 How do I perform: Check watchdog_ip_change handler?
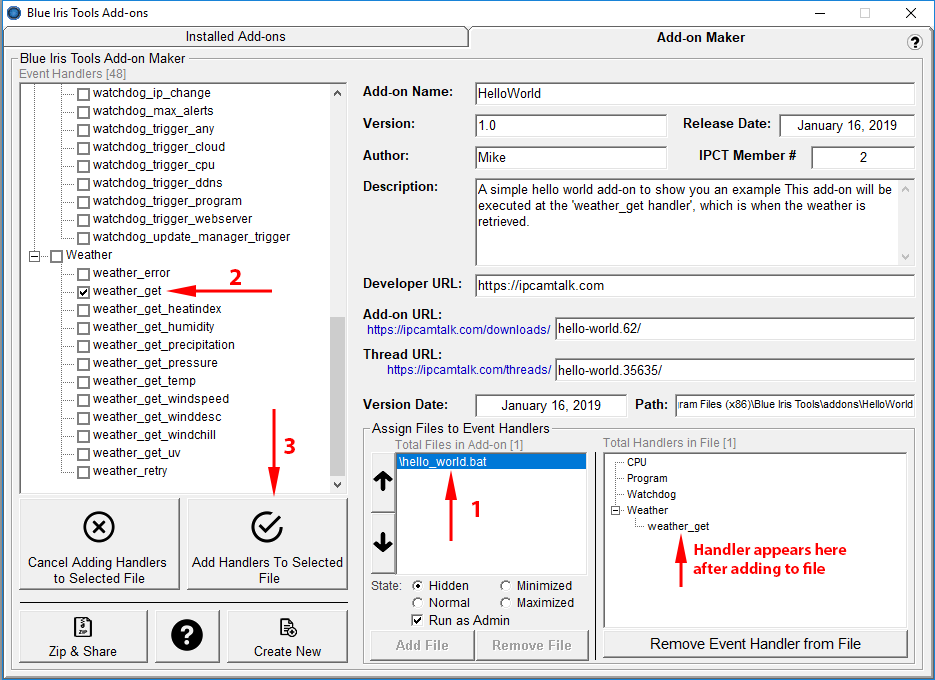83,94
